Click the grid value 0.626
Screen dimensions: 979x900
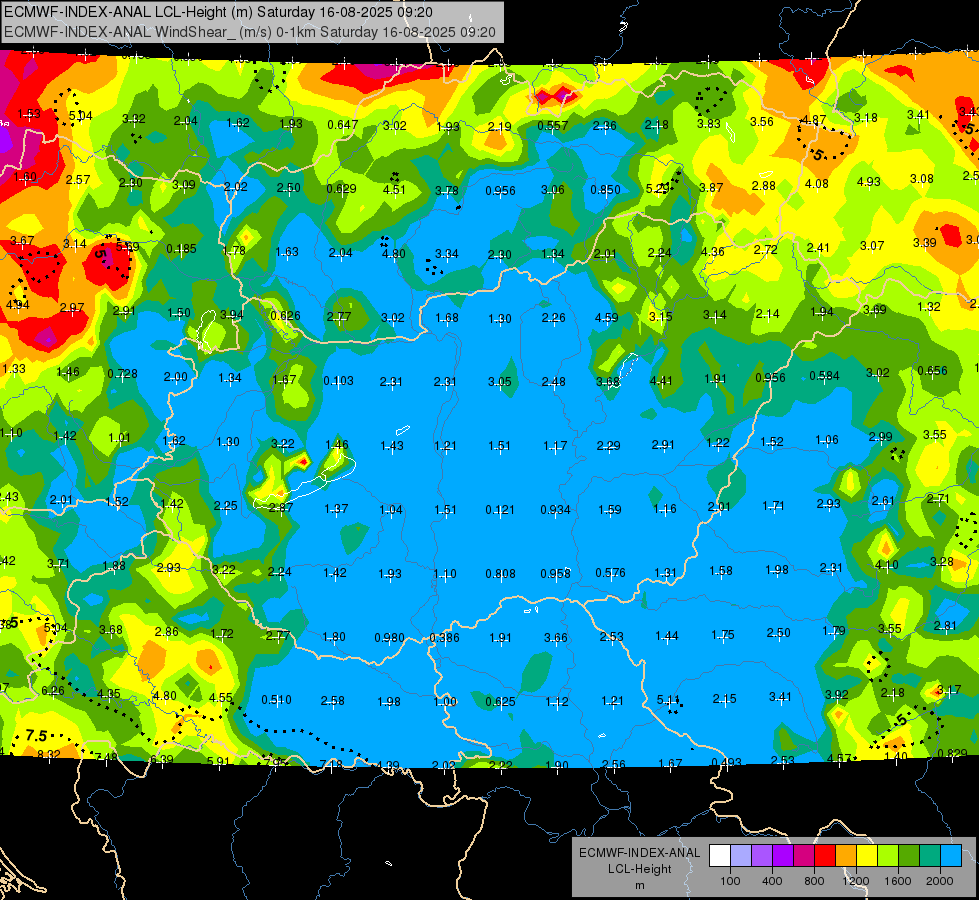tap(285, 316)
